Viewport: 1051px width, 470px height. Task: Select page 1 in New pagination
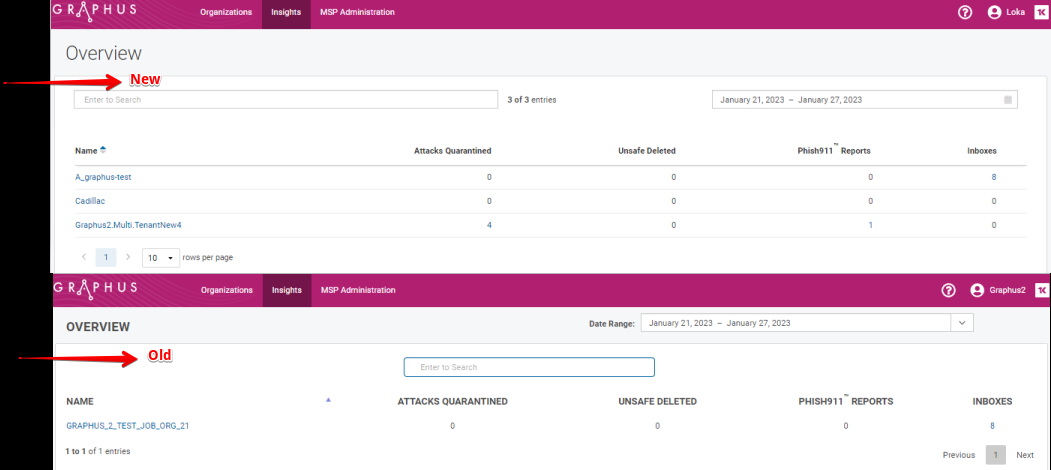click(106, 257)
